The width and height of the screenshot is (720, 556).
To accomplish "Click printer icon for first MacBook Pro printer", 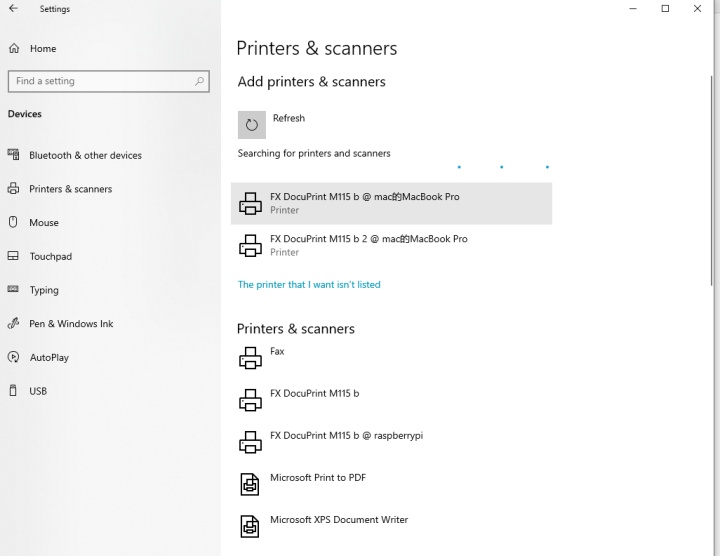I will 250,203.
